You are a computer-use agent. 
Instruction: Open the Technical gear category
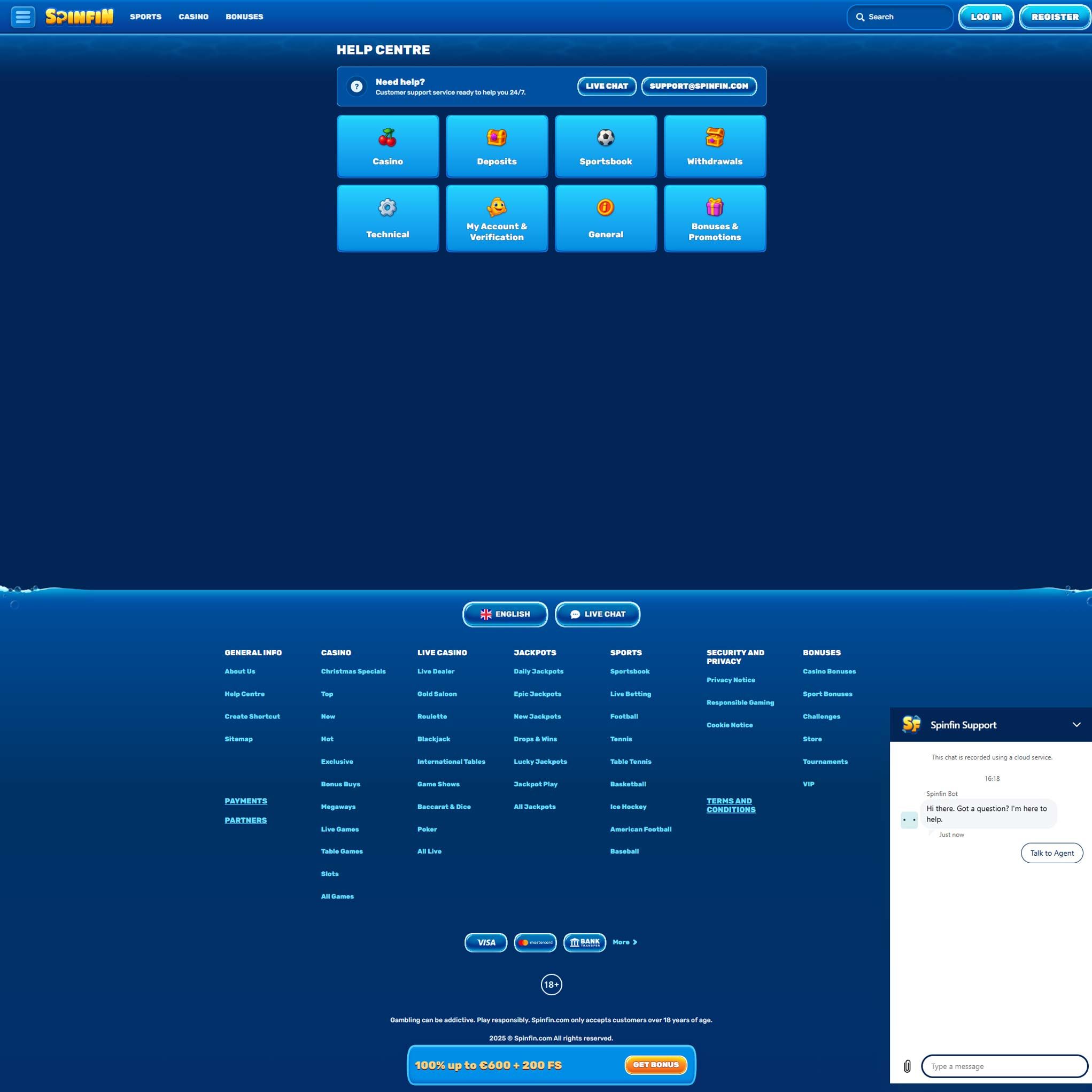point(388,218)
